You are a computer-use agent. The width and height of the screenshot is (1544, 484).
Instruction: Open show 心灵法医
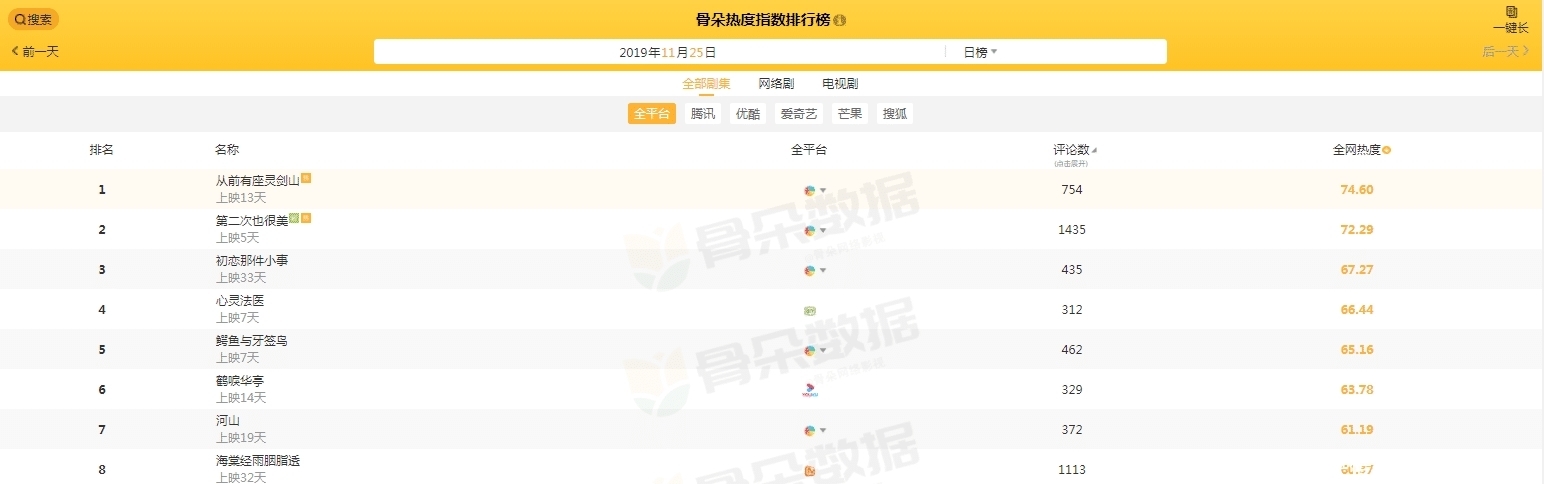[x=240, y=301]
